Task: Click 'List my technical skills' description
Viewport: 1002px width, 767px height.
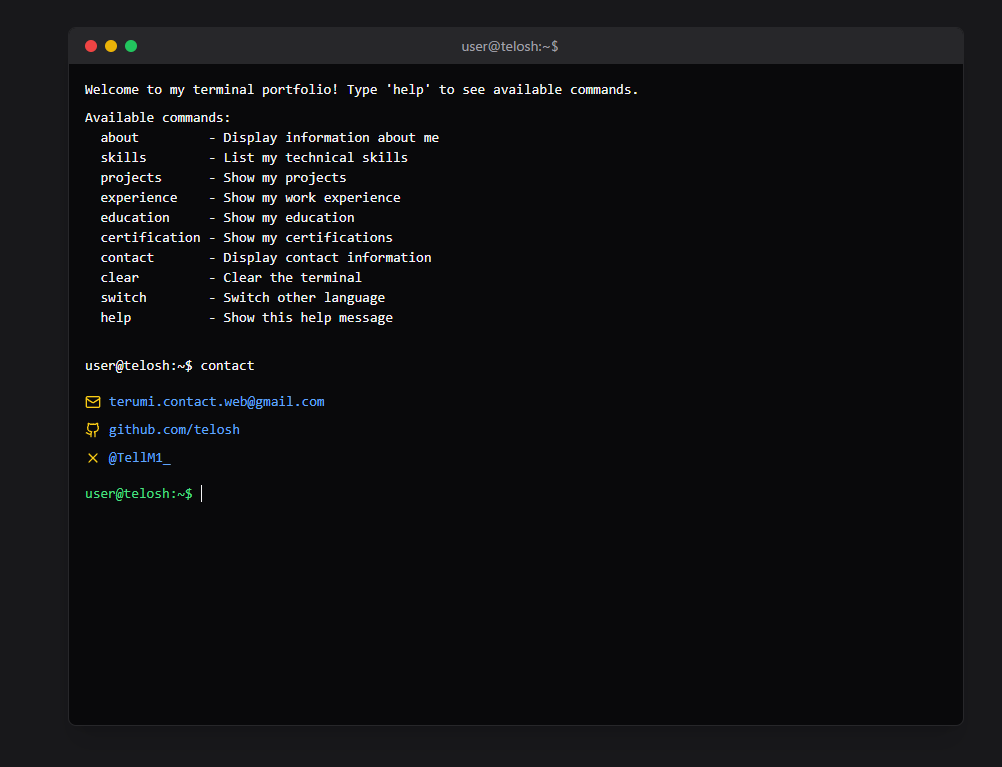Action: click(316, 158)
